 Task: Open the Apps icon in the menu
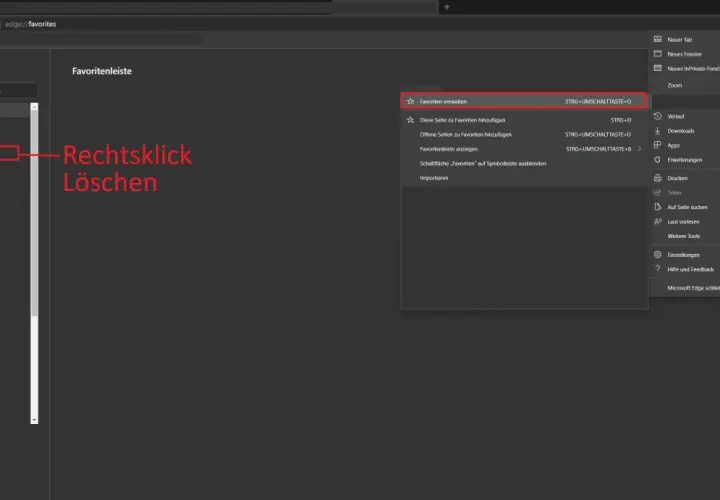[x=658, y=145]
